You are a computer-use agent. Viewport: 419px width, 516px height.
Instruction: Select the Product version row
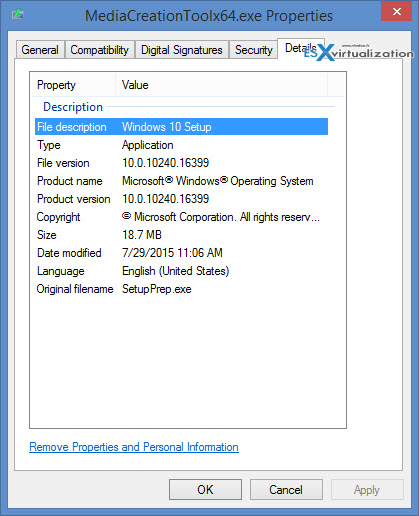[x=181, y=199]
